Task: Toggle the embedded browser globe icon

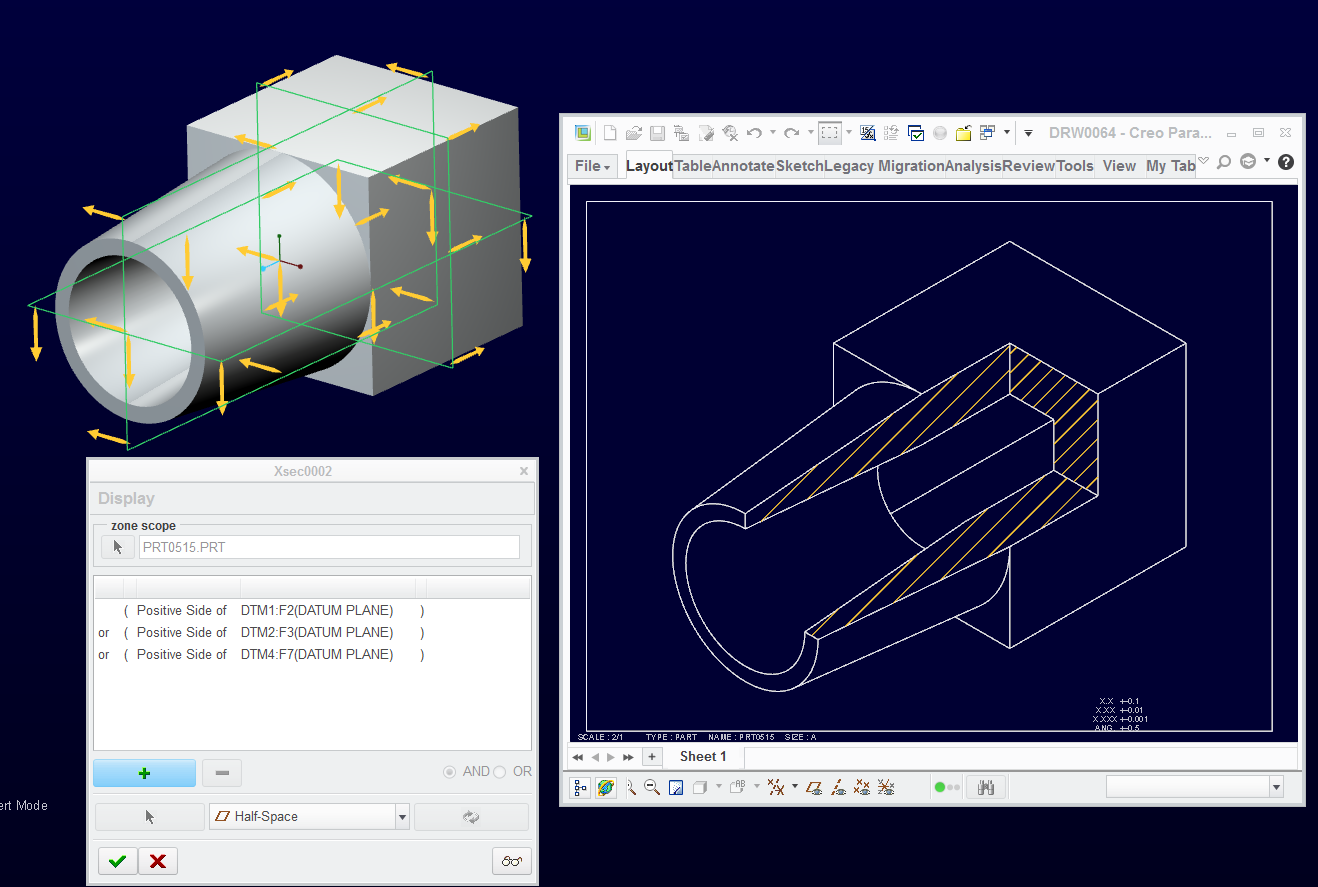Action: [x=606, y=788]
